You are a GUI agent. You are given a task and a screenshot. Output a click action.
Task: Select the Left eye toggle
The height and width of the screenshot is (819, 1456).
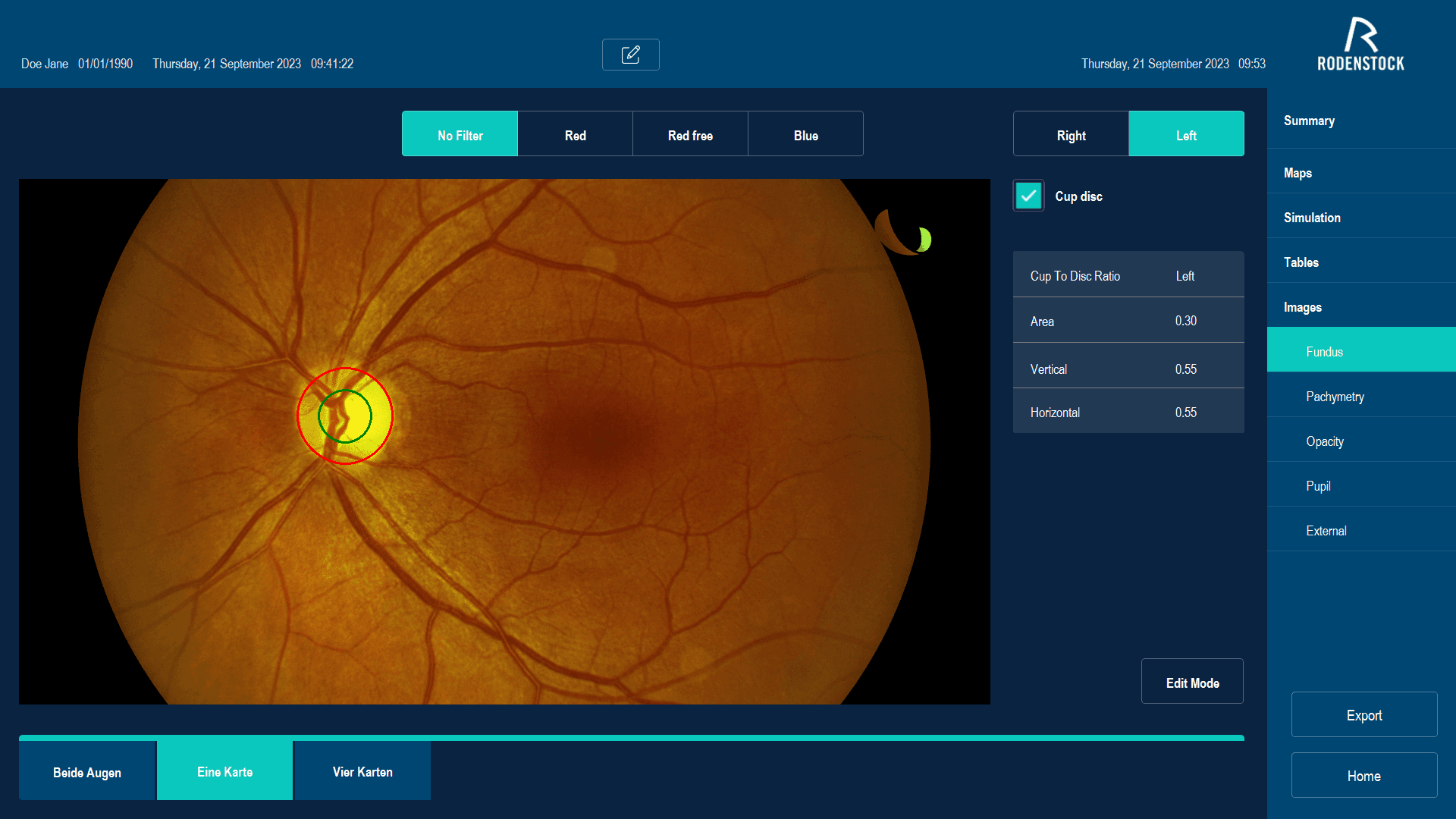coord(1186,134)
